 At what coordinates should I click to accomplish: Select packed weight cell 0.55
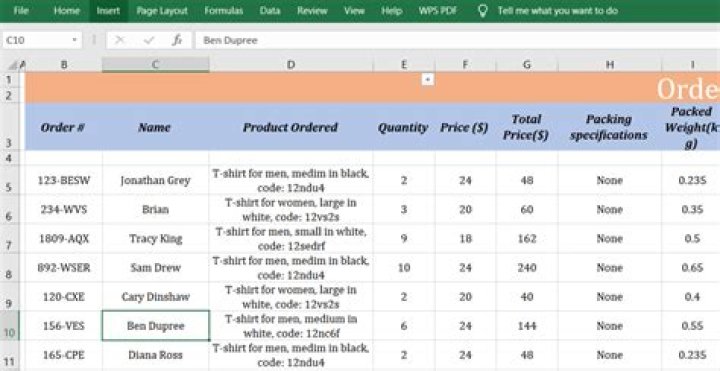pyautogui.click(x=691, y=326)
